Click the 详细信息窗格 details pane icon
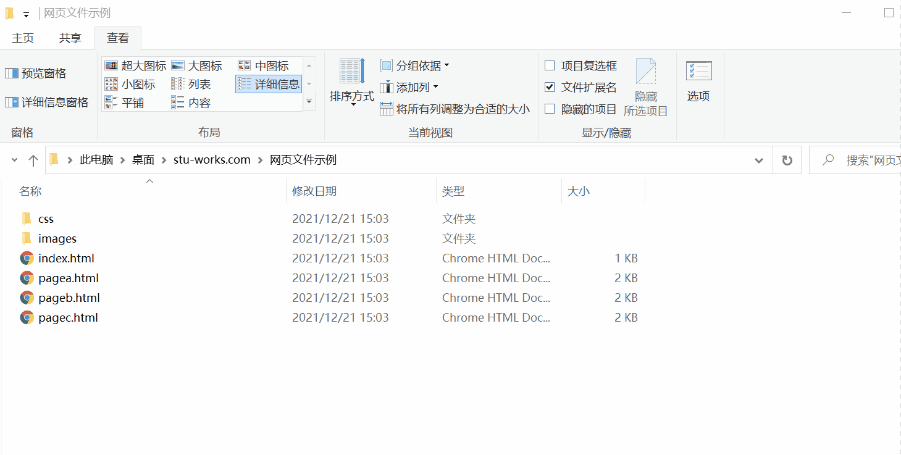The height and width of the screenshot is (455, 901). pyautogui.click(x=12, y=102)
